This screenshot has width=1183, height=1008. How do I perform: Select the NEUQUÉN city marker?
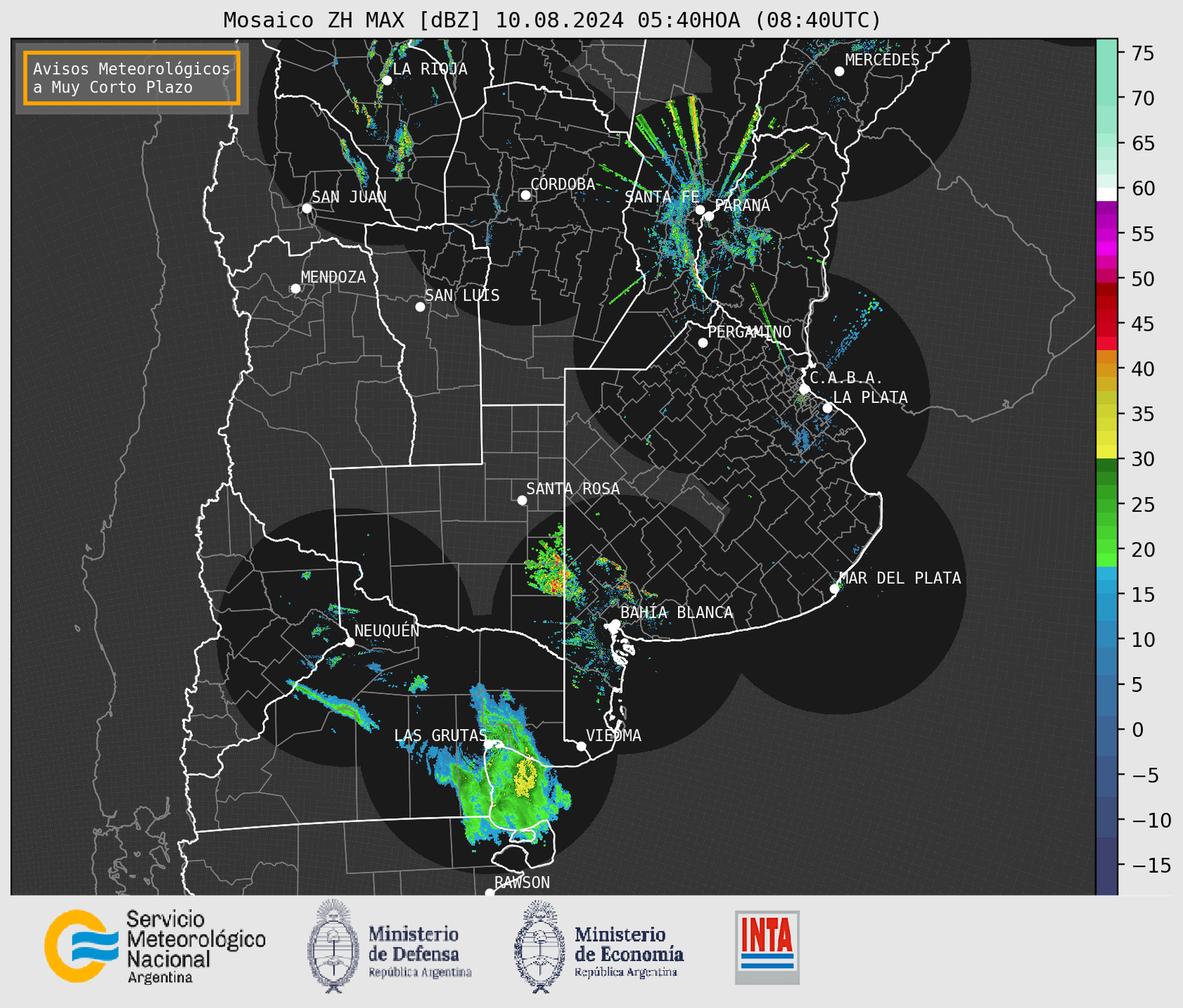[350, 642]
